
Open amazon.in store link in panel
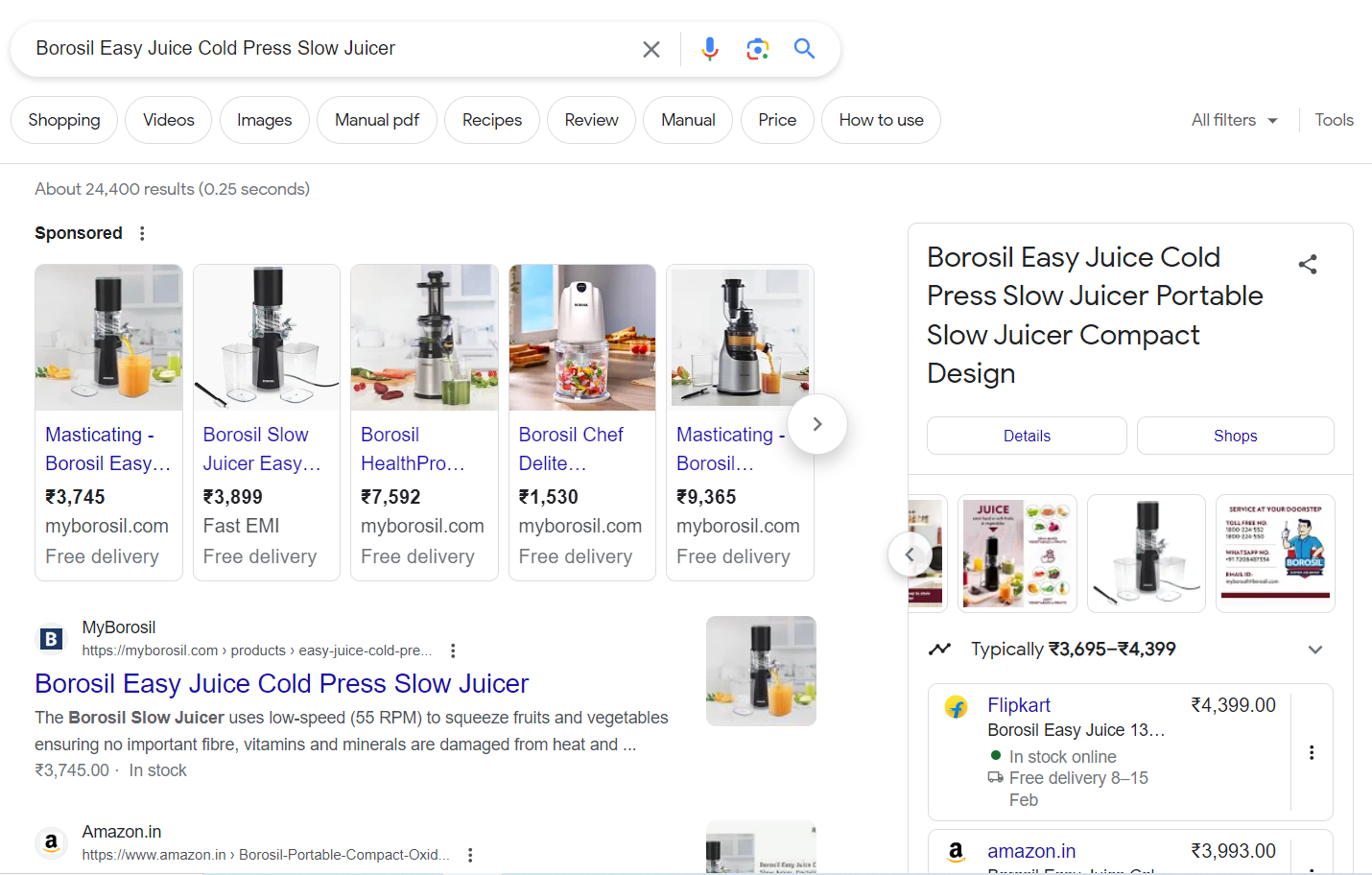(1031, 851)
